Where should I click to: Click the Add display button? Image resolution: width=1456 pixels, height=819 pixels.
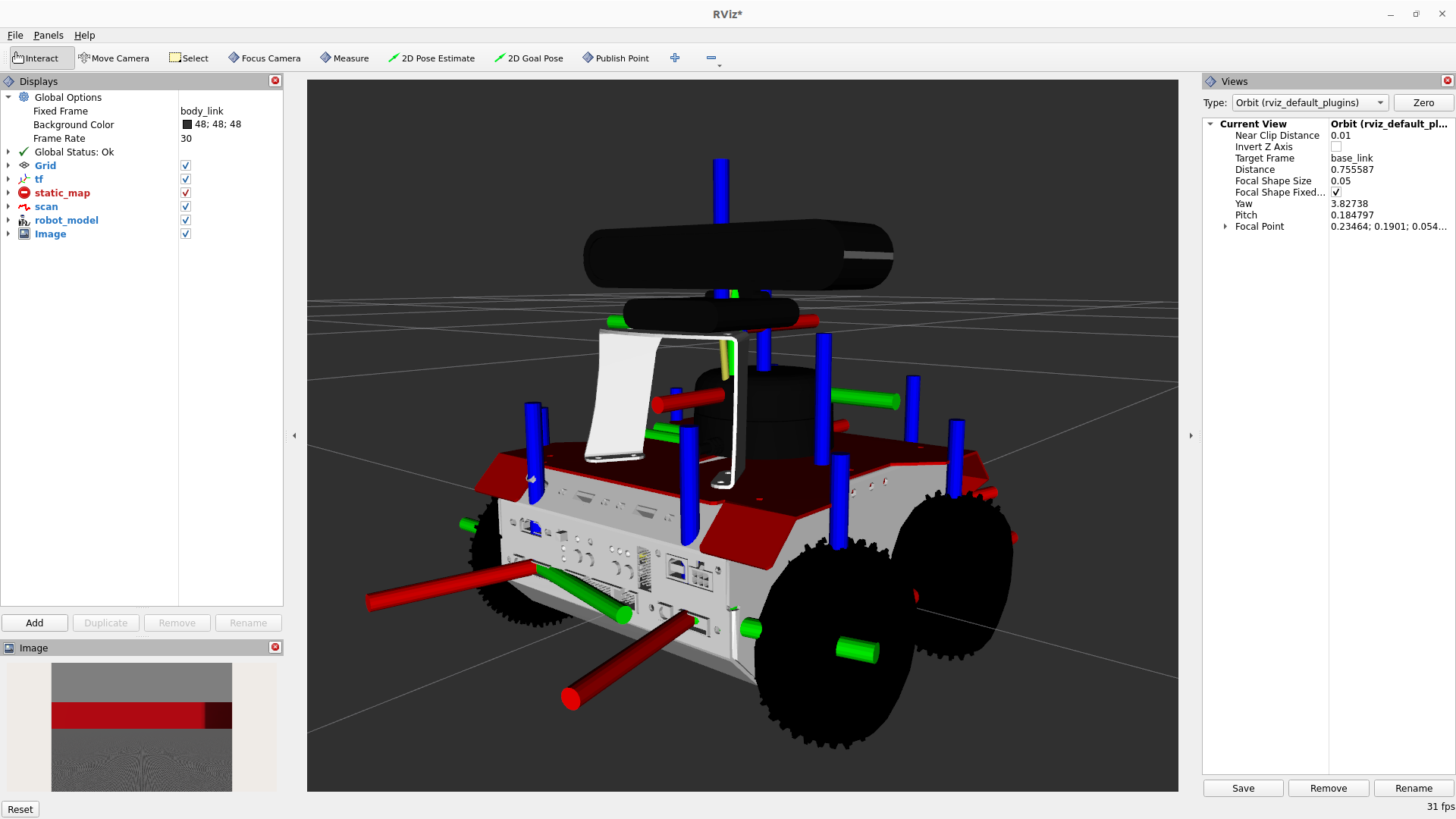click(x=35, y=623)
